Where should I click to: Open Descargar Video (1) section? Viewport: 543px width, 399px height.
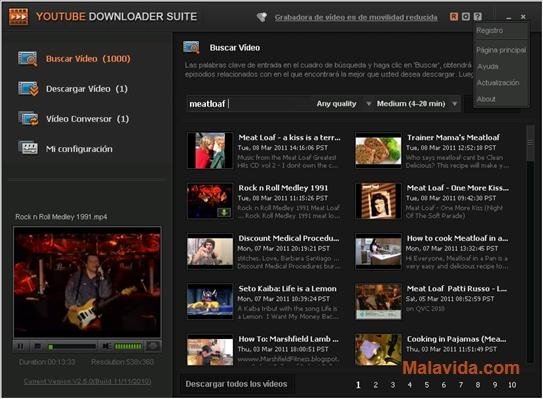pyautogui.click(x=87, y=89)
